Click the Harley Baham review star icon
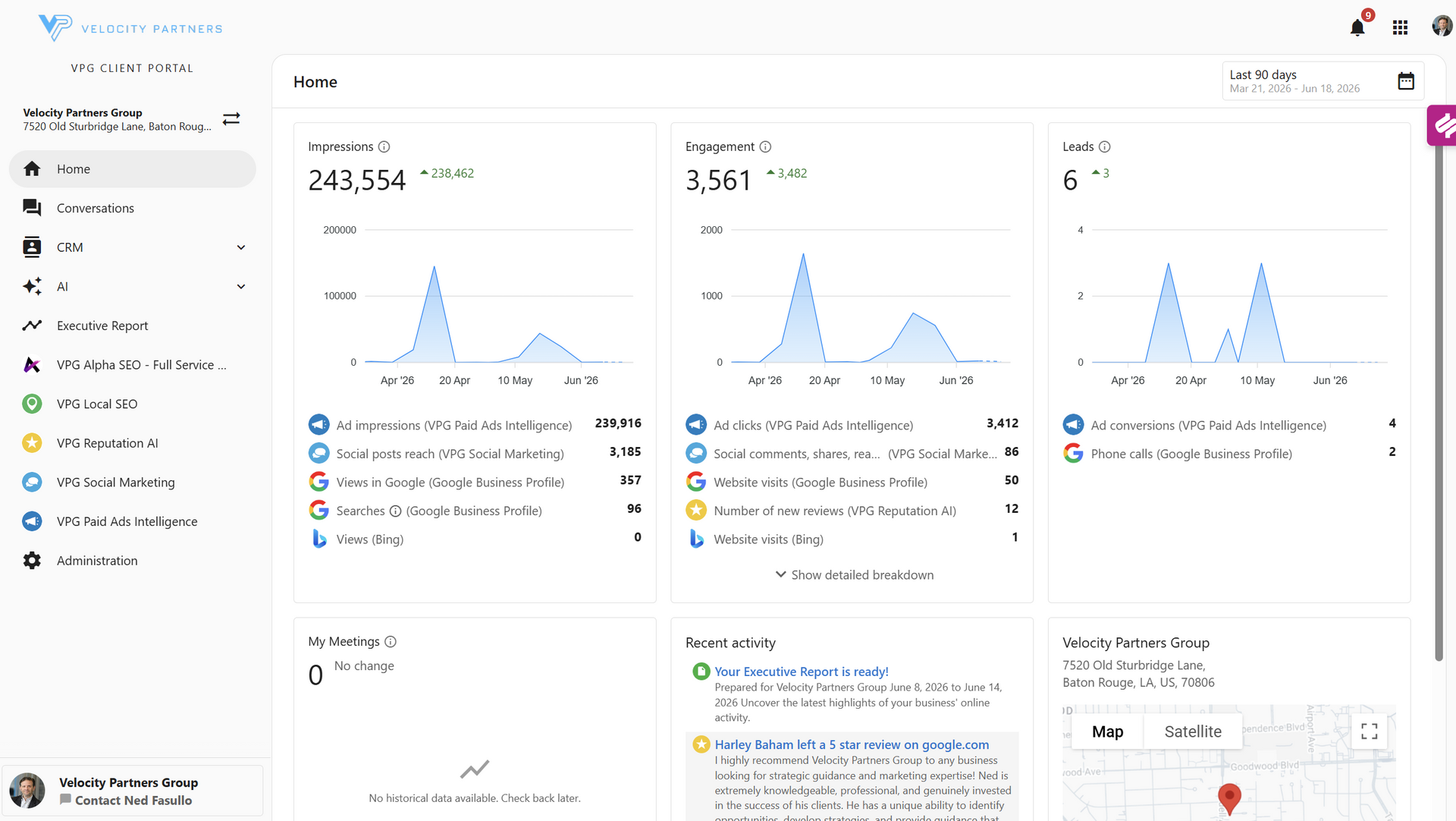 701,744
